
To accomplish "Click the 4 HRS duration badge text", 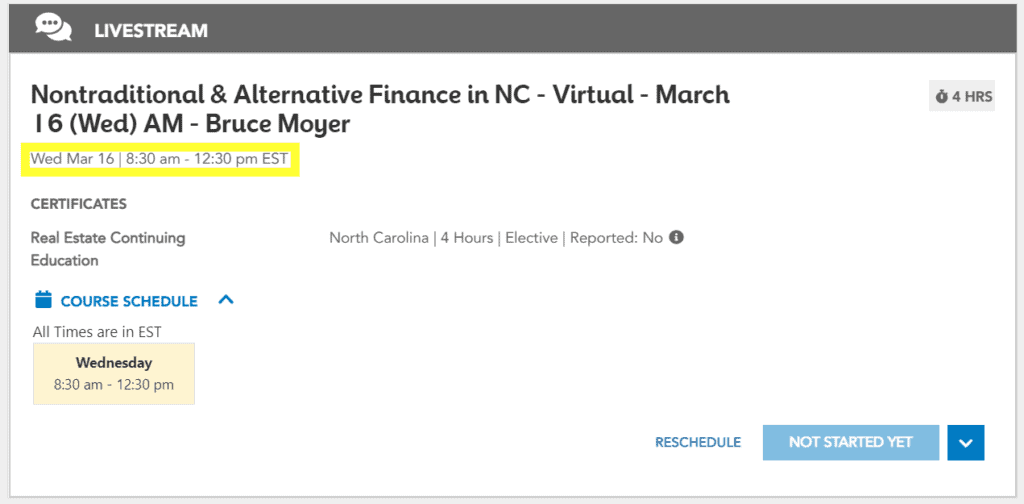I will (x=972, y=97).
